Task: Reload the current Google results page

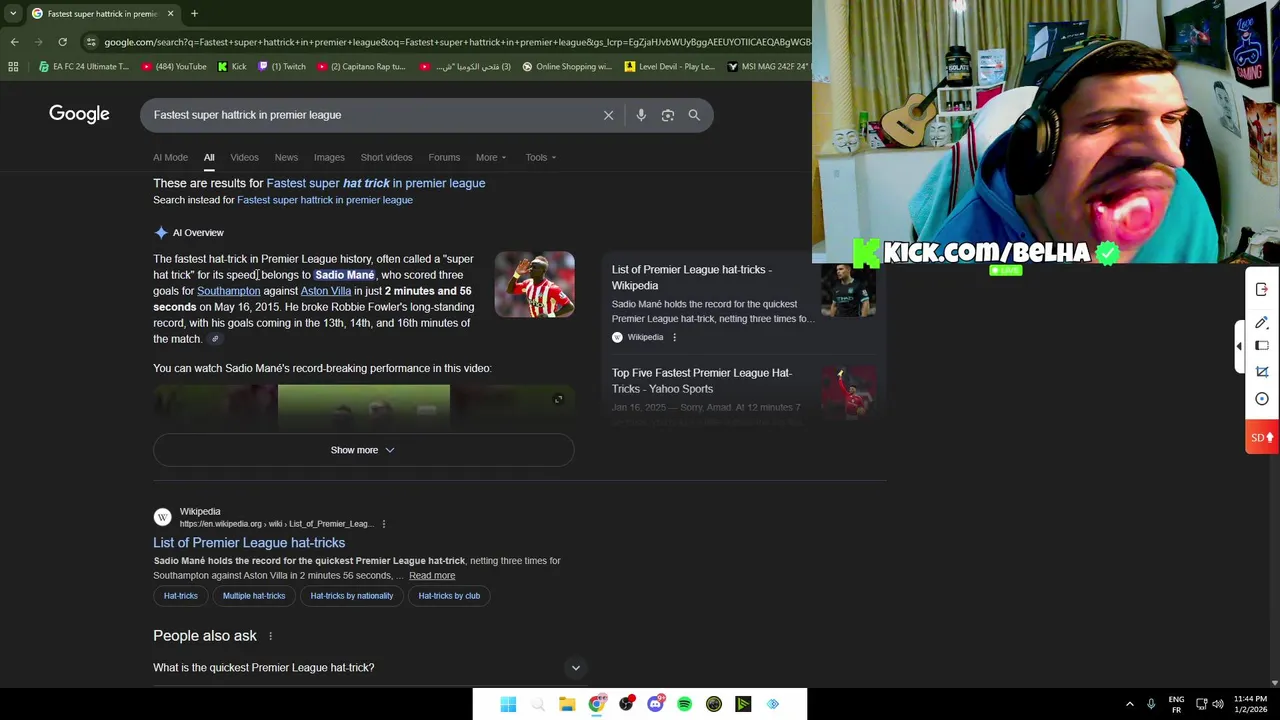Action: pos(62,42)
